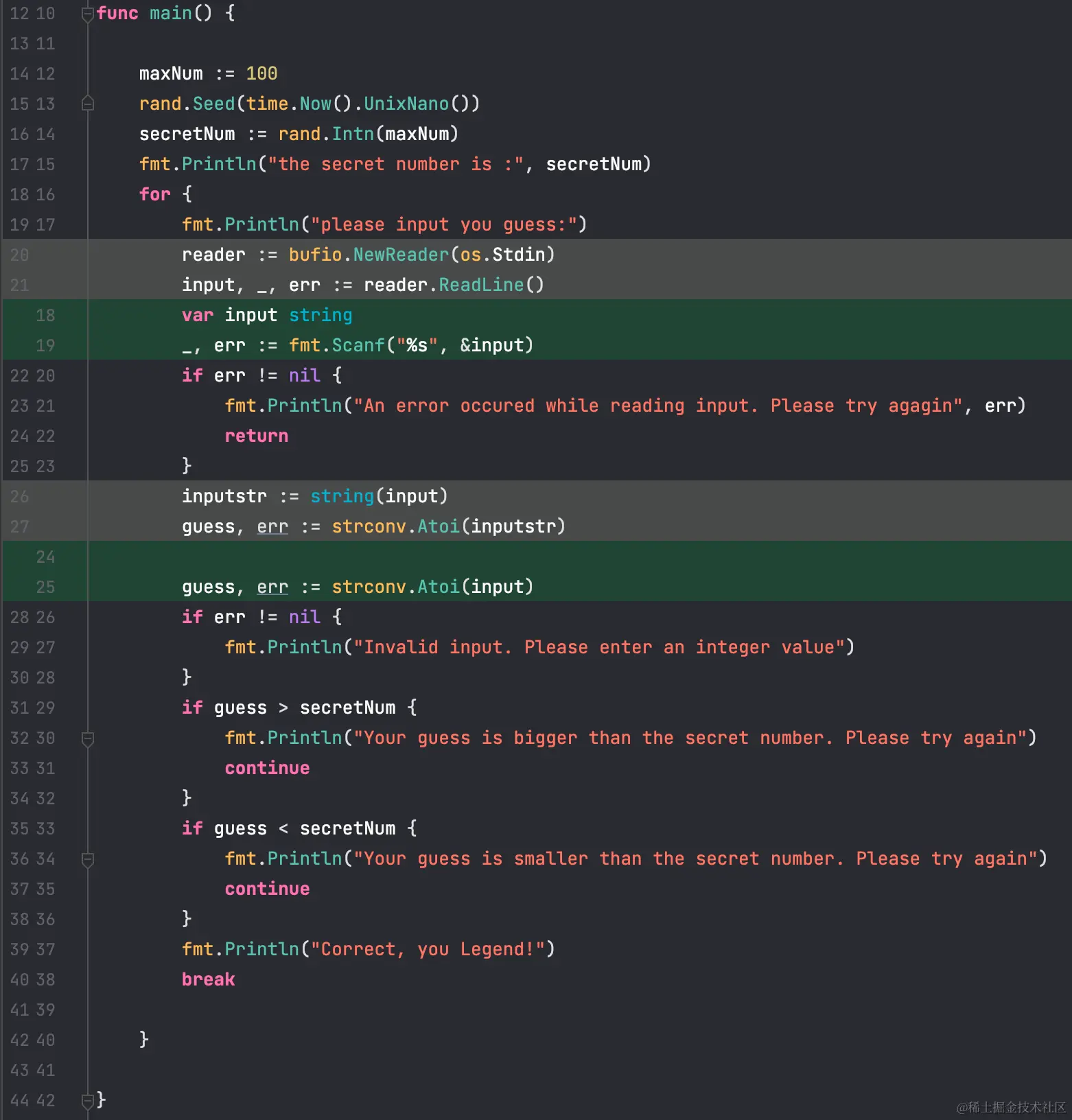Image resolution: width=1072 pixels, height=1120 pixels.
Task: Click 'UnixNano' in the rand.Seed call
Action: point(406,104)
